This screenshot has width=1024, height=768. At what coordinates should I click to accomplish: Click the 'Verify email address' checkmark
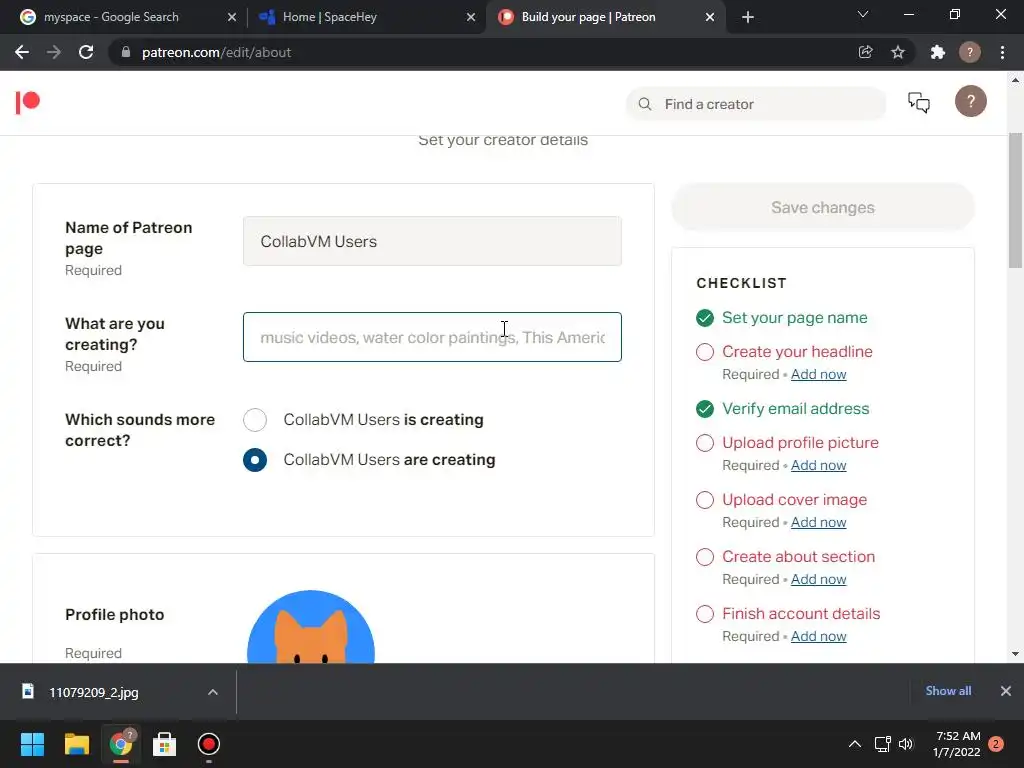click(x=705, y=409)
